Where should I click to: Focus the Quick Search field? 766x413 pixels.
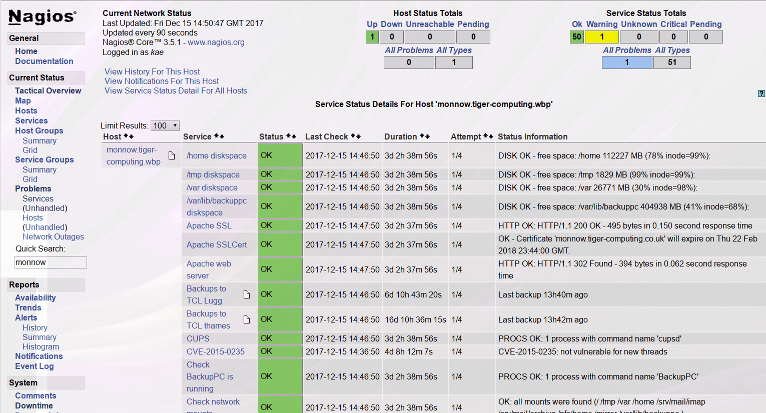coord(50,262)
